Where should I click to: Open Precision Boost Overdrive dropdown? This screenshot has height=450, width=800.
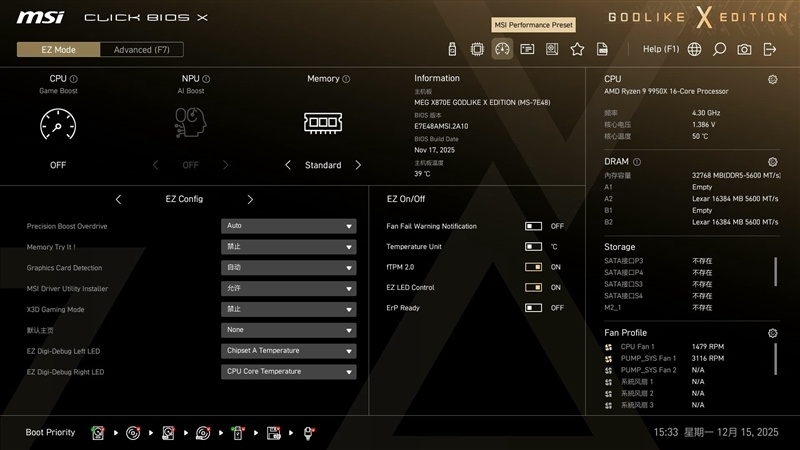pos(289,226)
